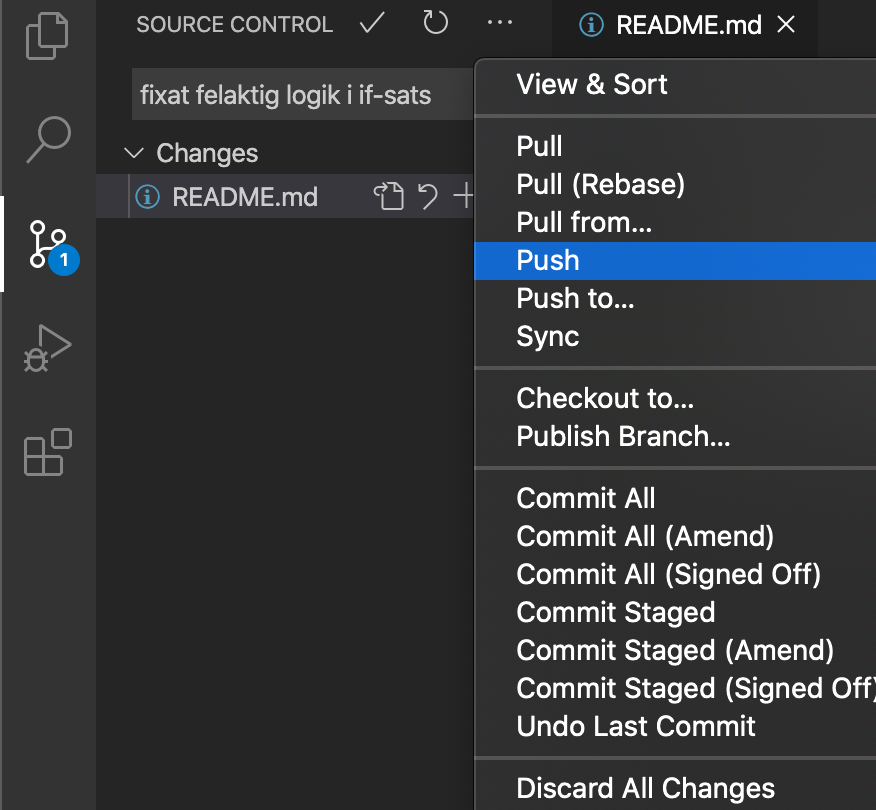
Task: Click the commit checkmark icon
Action: (372, 23)
